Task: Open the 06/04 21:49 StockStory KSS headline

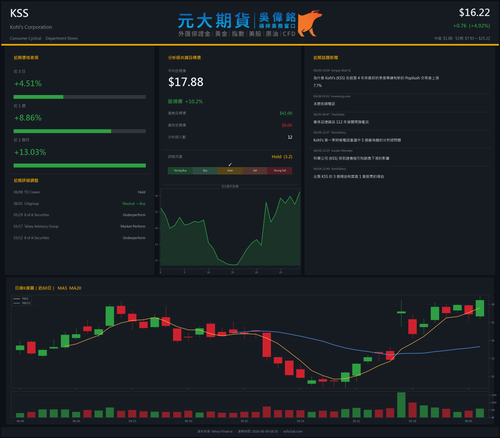Action: (x=348, y=177)
